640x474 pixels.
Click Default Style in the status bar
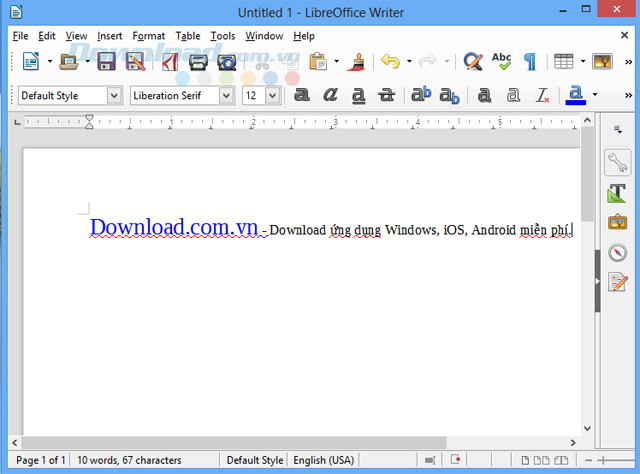click(255, 460)
